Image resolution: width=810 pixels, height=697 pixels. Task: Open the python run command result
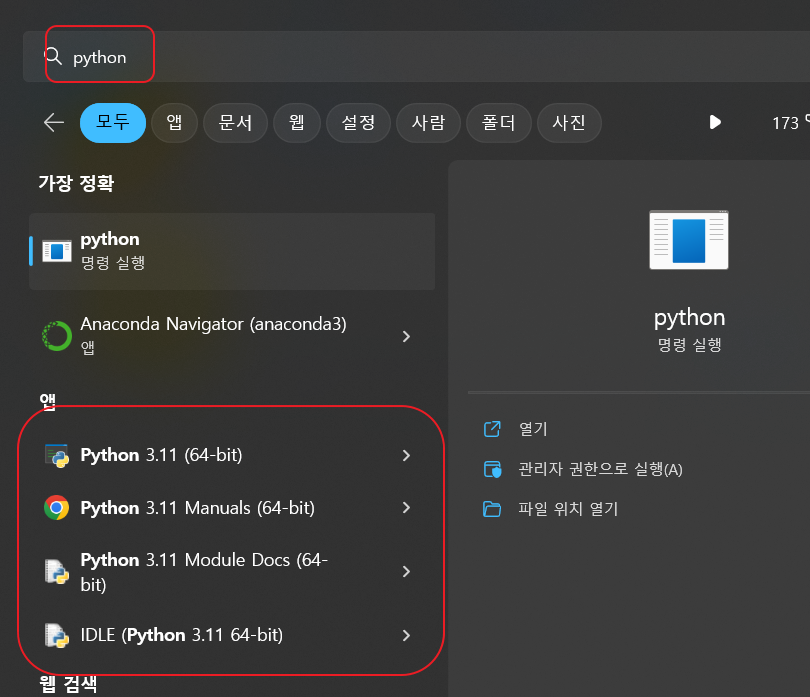click(232, 251)
